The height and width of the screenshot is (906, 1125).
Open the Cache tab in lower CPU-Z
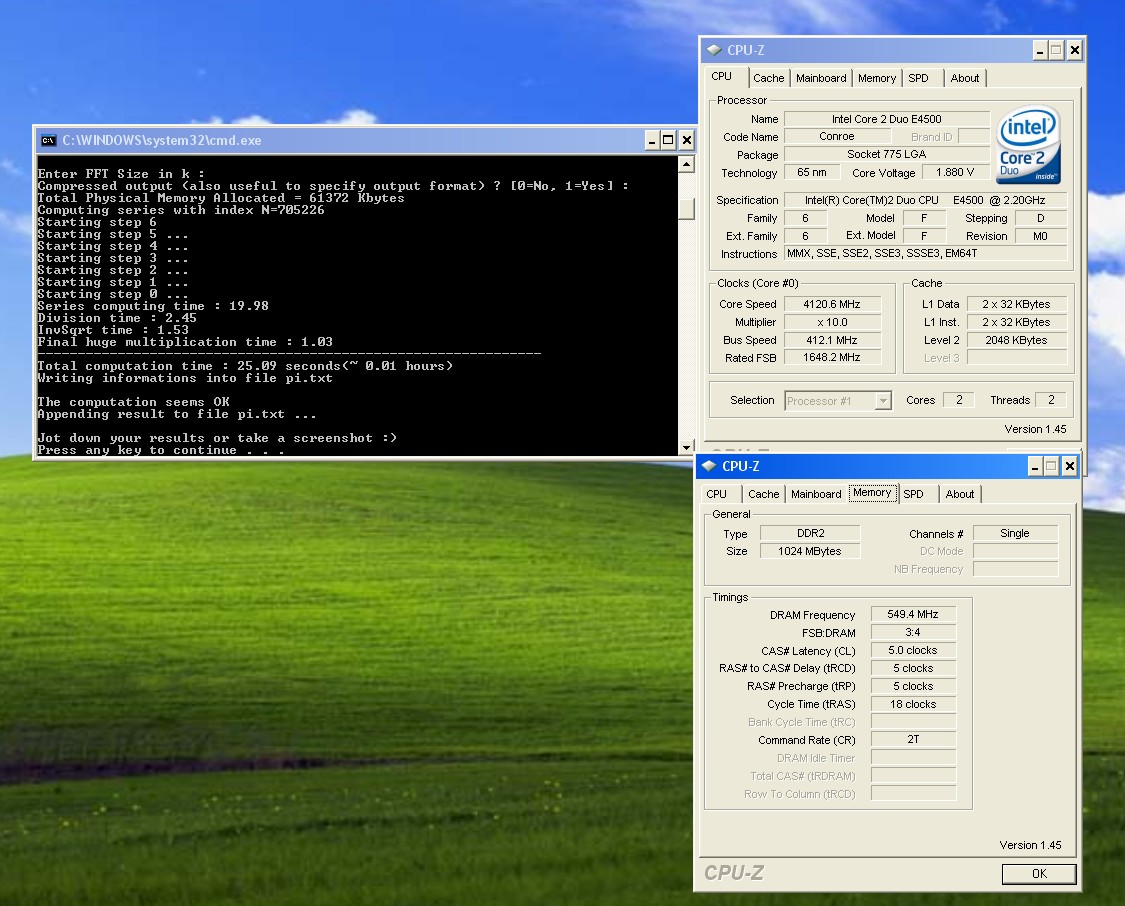tap(763, 494)
